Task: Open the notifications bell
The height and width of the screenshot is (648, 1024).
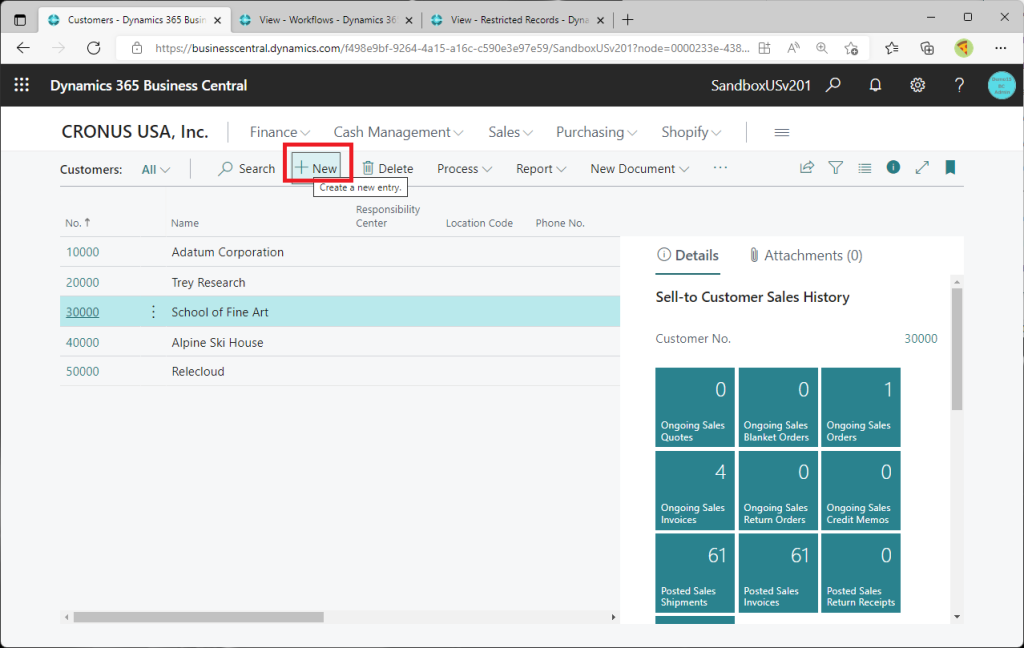Action: coord(875,85)
